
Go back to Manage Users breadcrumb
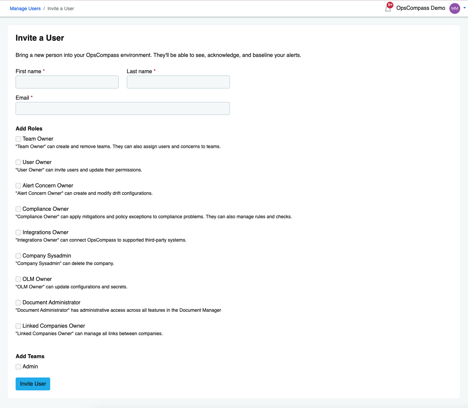[25, 8]
